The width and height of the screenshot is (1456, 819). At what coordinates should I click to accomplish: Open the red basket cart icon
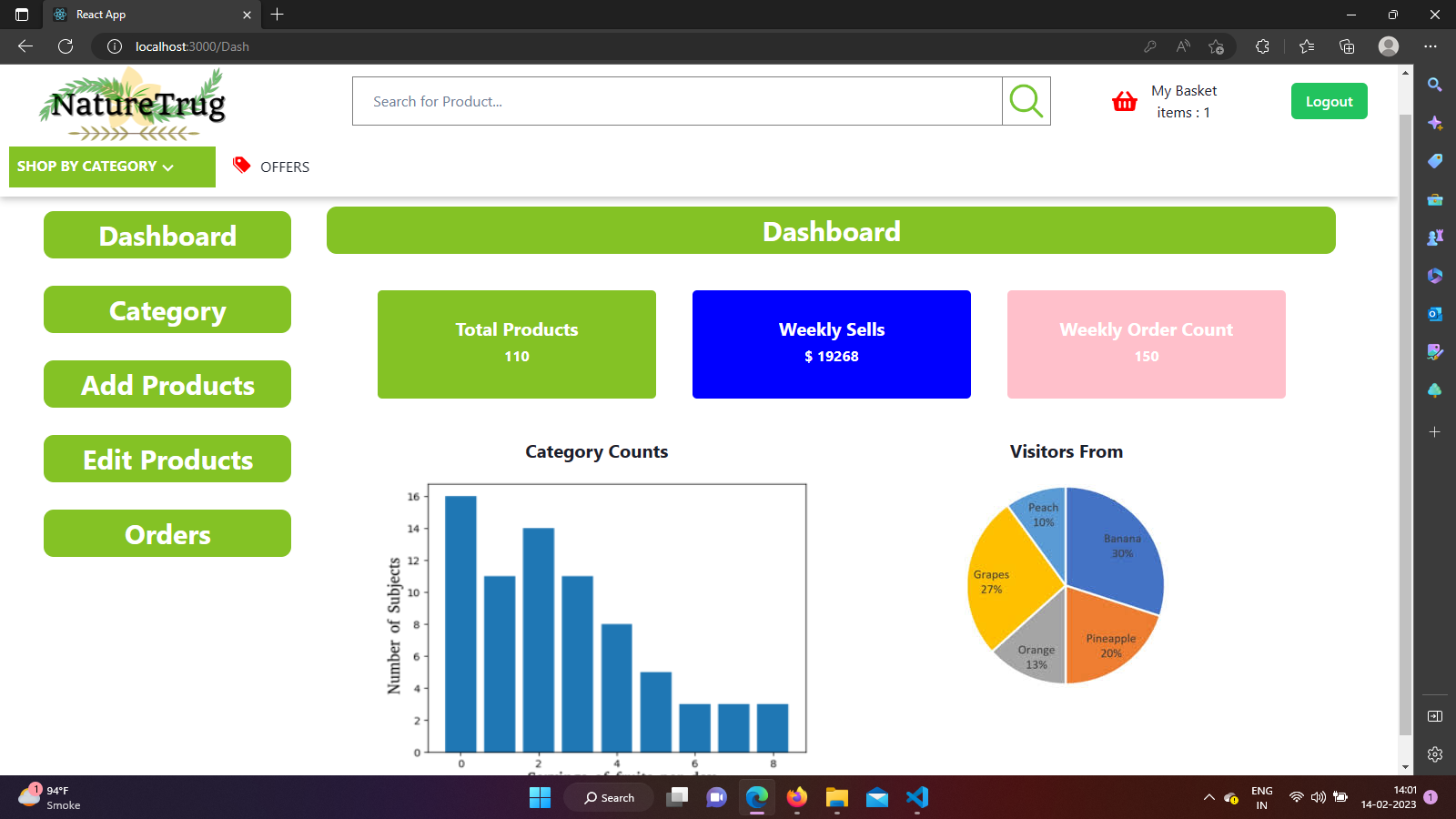click(x=1125, y=101)
